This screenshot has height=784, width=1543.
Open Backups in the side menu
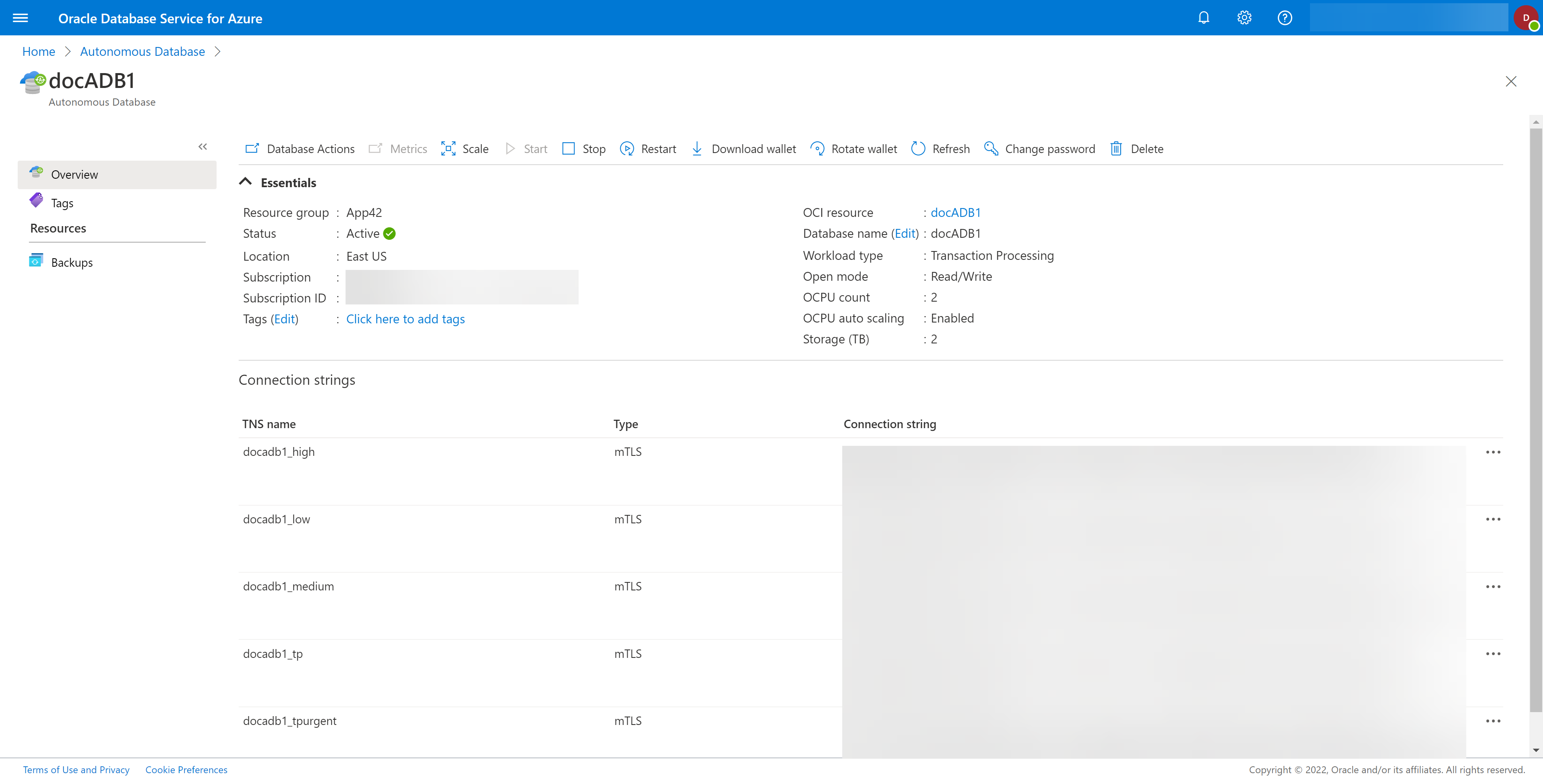(x=61, y=262)
